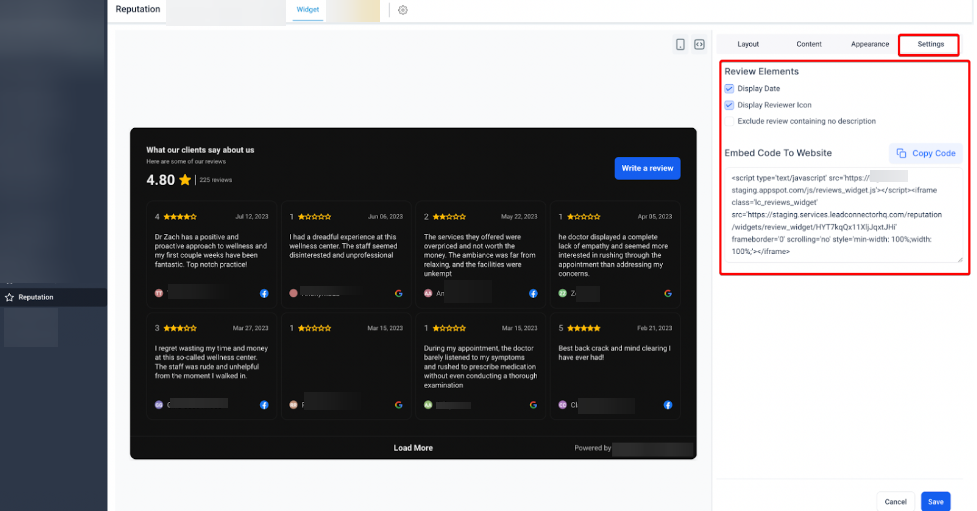Click reviewer avatar on Jun 06, 2023 review
Screen dimensions: 977x511
(x=293, y=293)
